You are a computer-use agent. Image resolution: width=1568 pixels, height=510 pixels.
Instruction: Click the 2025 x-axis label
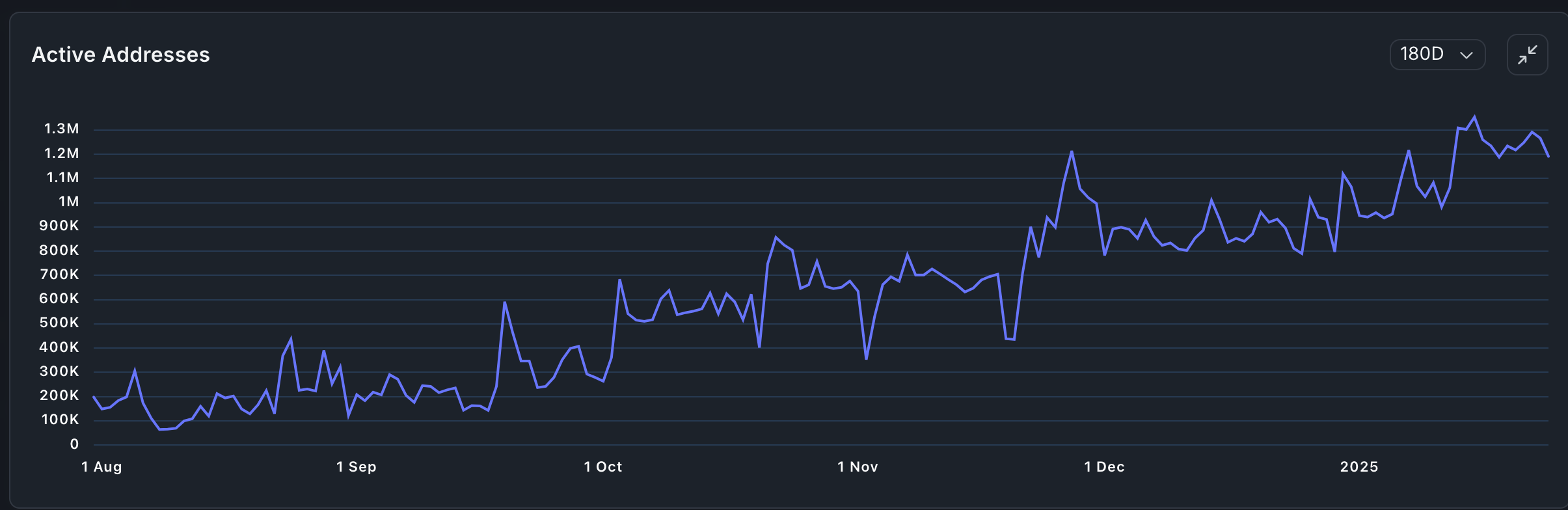[1359, 467]
